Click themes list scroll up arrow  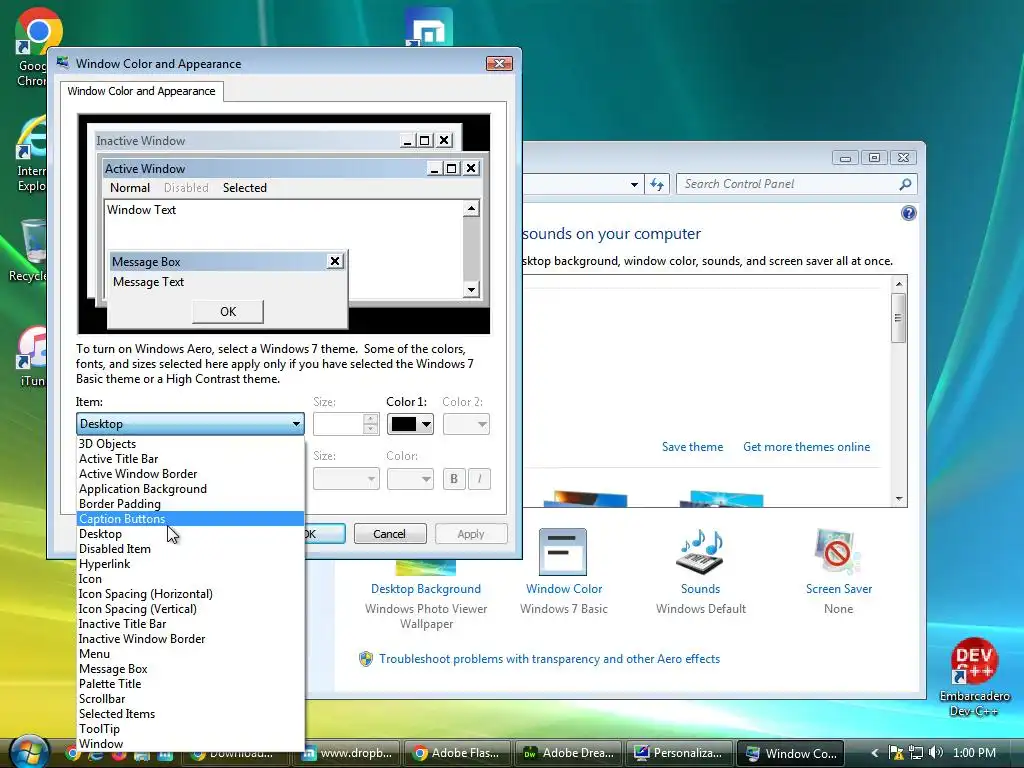point(899,284)
